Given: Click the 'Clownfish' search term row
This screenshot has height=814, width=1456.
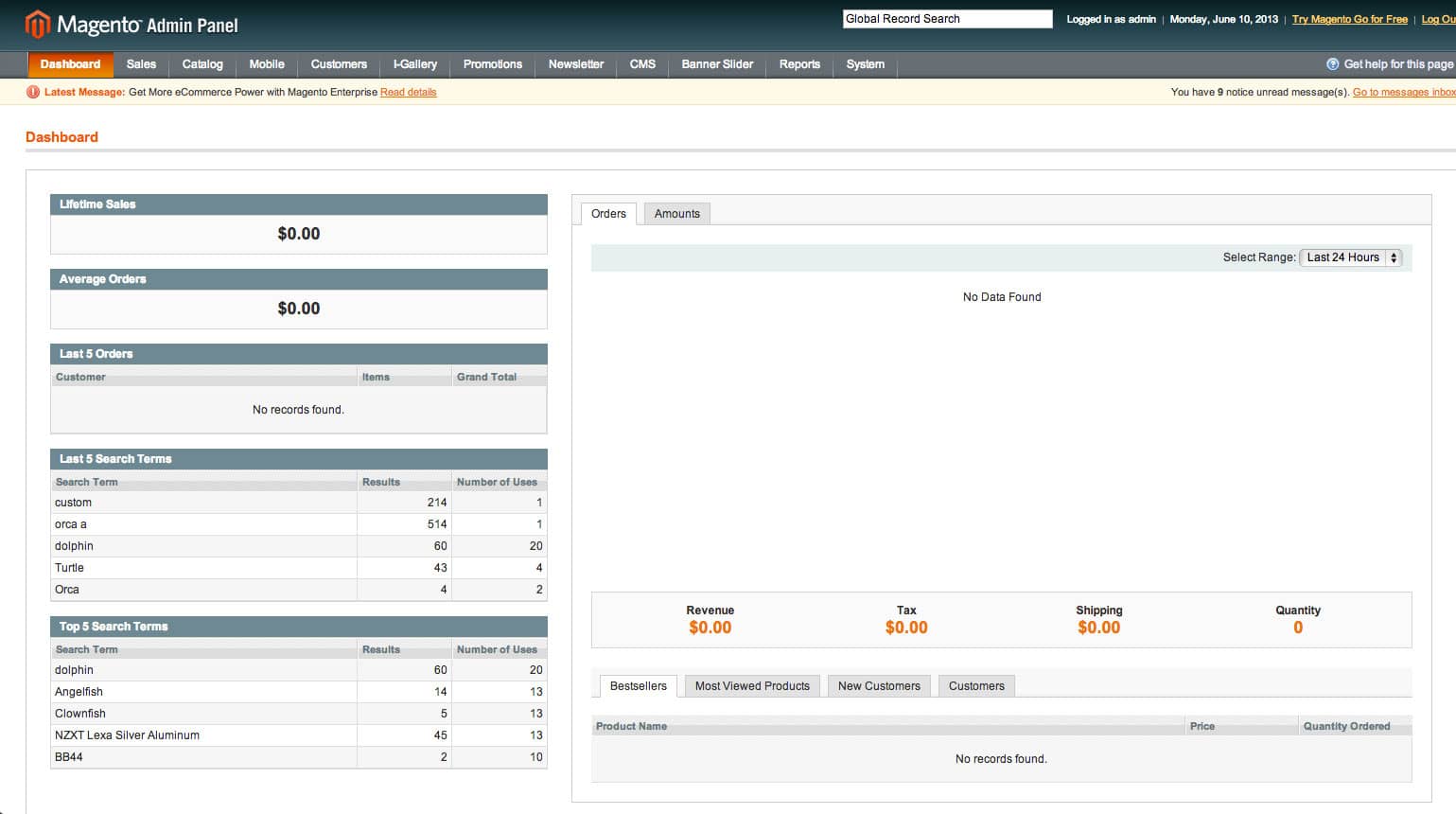Looking at the screenshot, I should 299,714.
